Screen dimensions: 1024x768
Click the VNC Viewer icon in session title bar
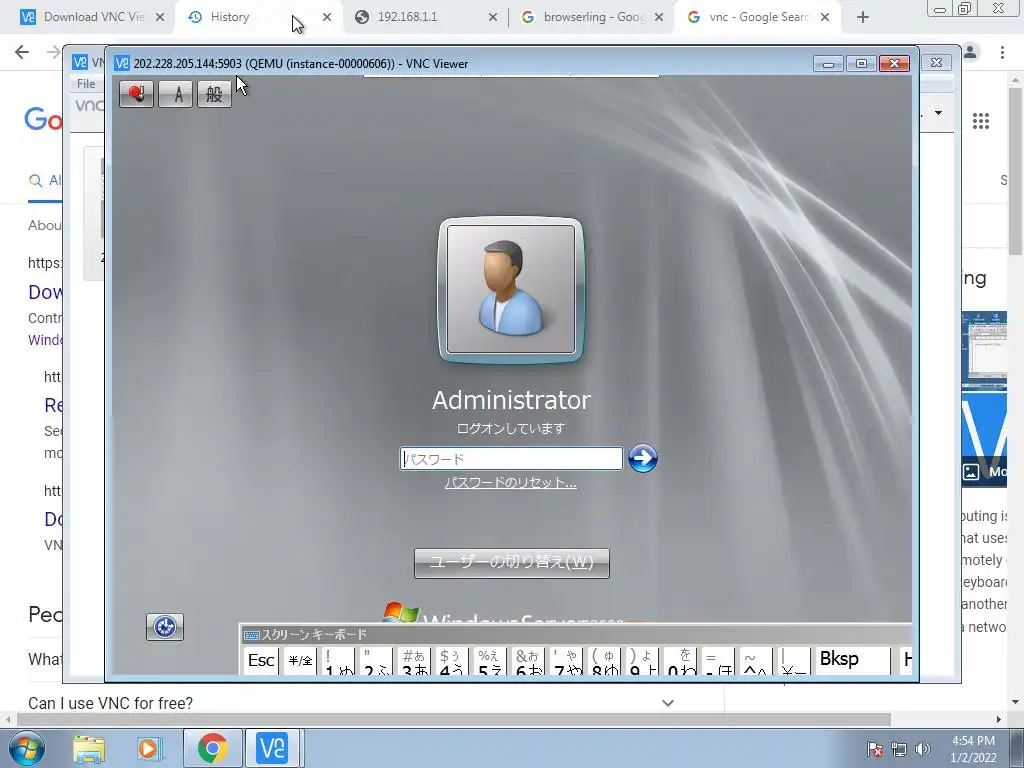click(x=121, y=63)
